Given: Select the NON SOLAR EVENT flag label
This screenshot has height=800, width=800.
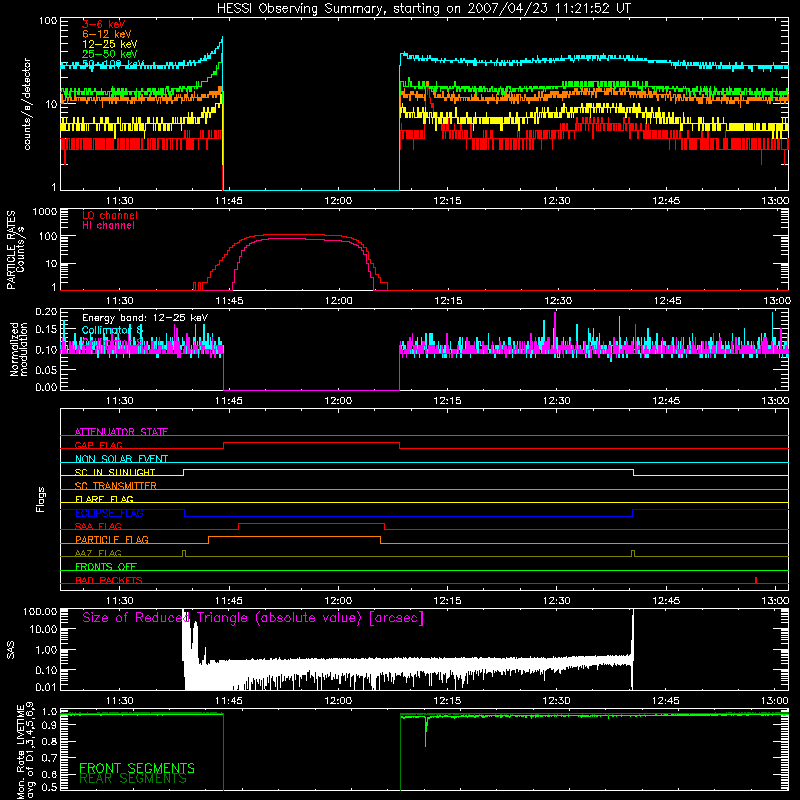Looking at the screenshot, I should click(x=121, y=459).
